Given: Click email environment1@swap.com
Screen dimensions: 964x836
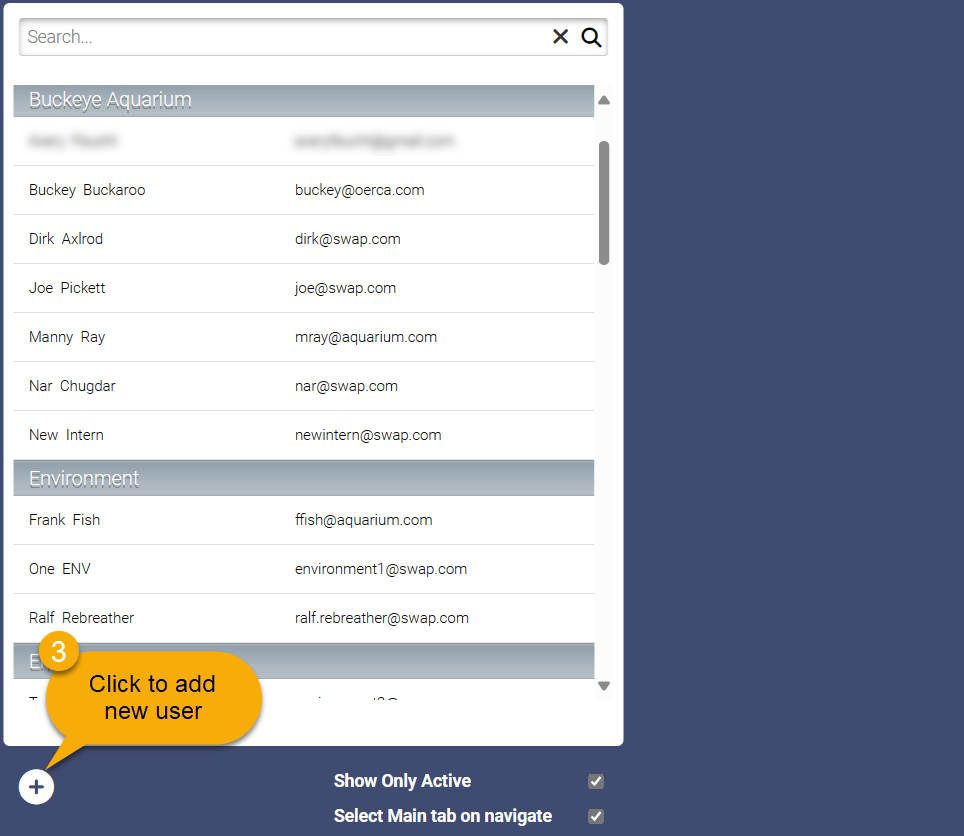Looking at the screenshot, I should pyautogui.click(x=381, y=569).
